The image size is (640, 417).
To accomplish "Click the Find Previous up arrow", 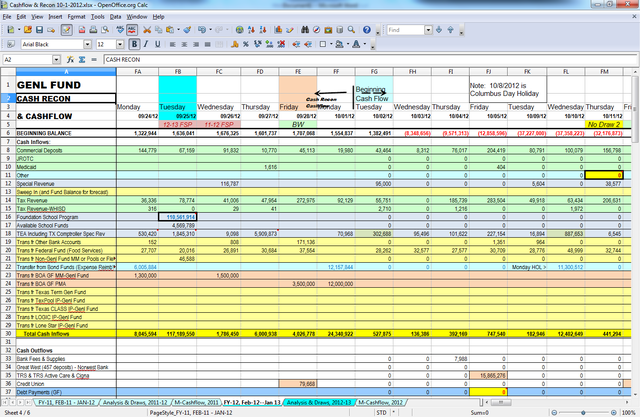I will [x=451, y=30].
